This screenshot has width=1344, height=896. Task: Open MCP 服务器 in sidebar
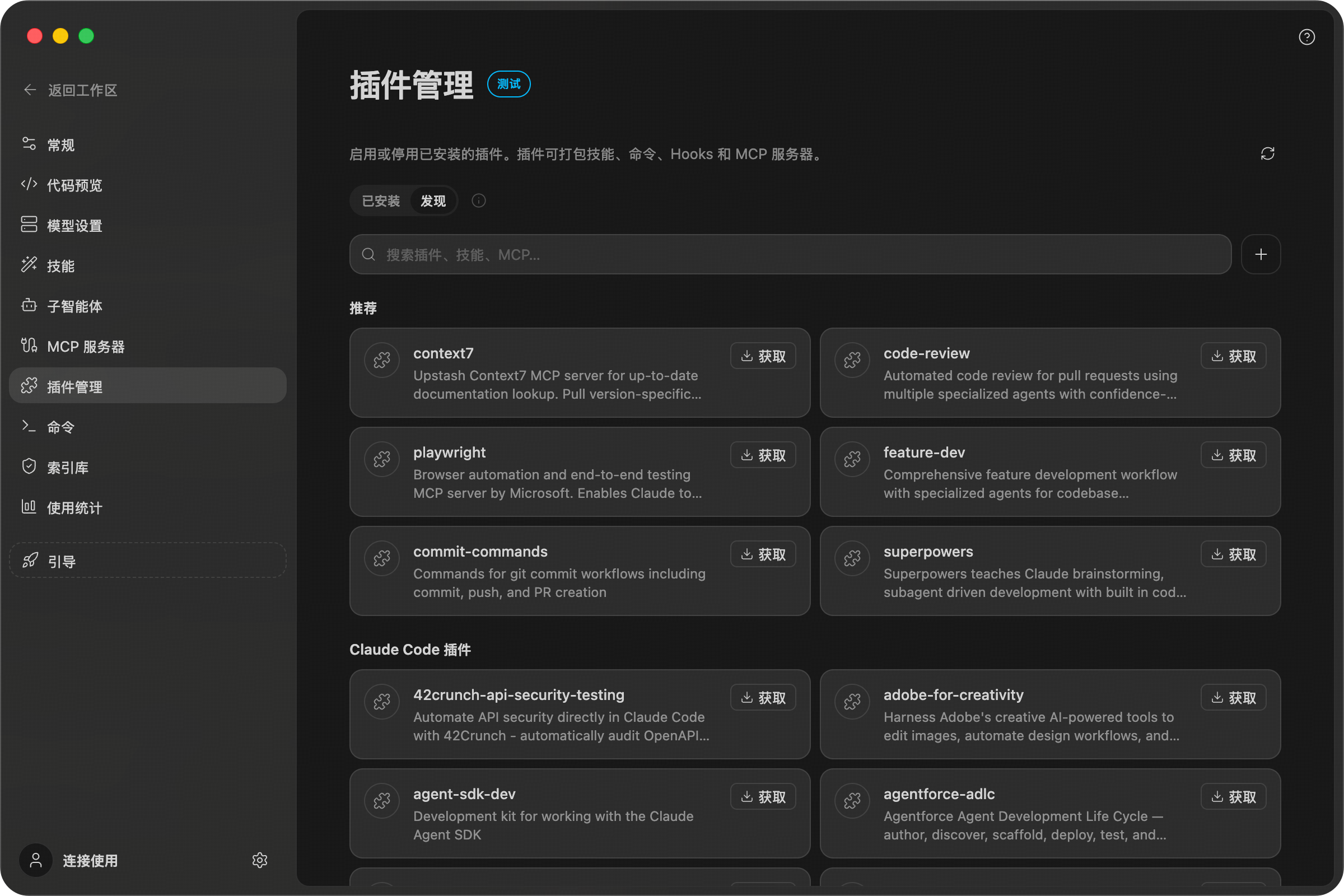(x=147, y=346)
